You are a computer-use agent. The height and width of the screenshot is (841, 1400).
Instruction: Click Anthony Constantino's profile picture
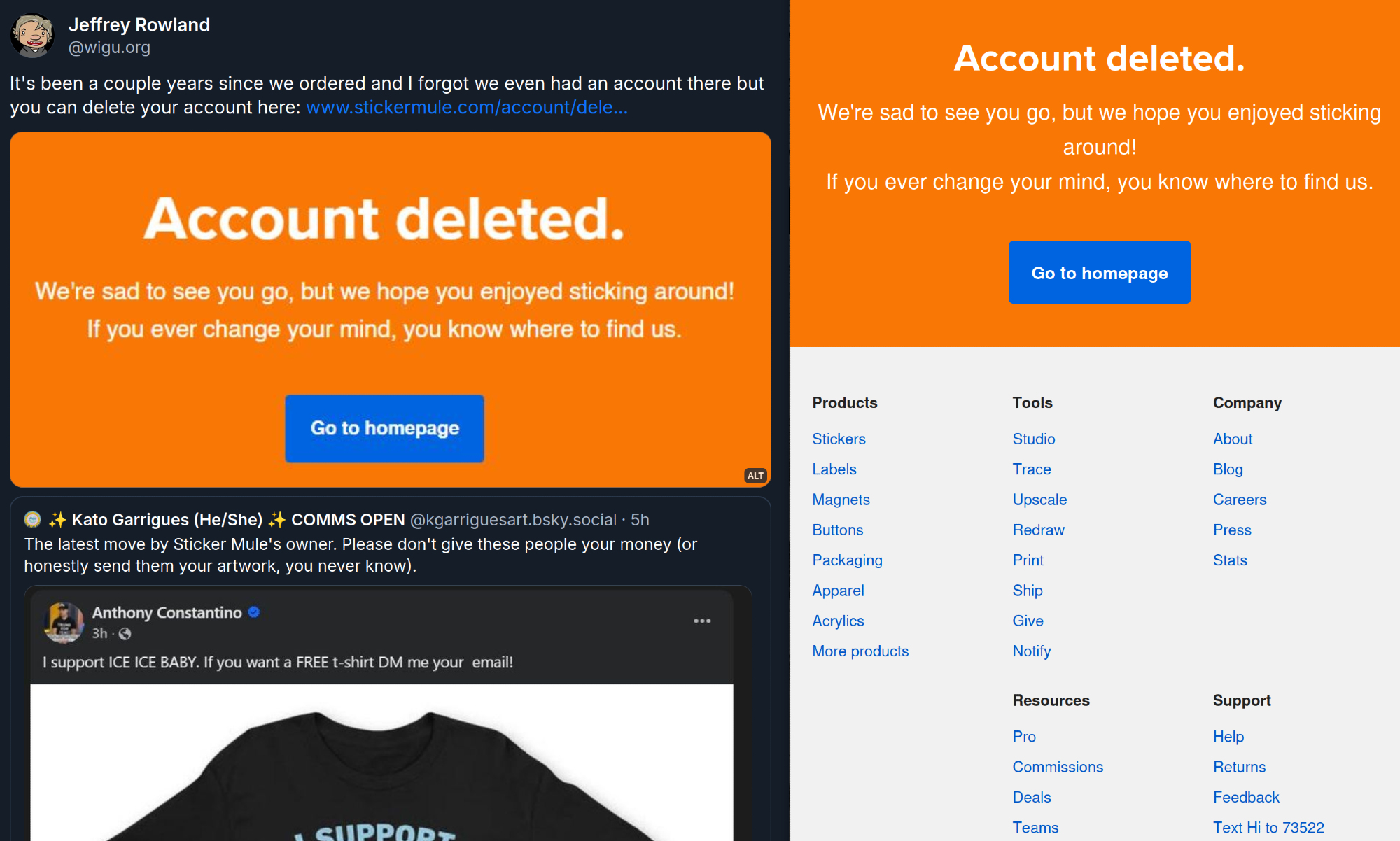coord(64,622)
